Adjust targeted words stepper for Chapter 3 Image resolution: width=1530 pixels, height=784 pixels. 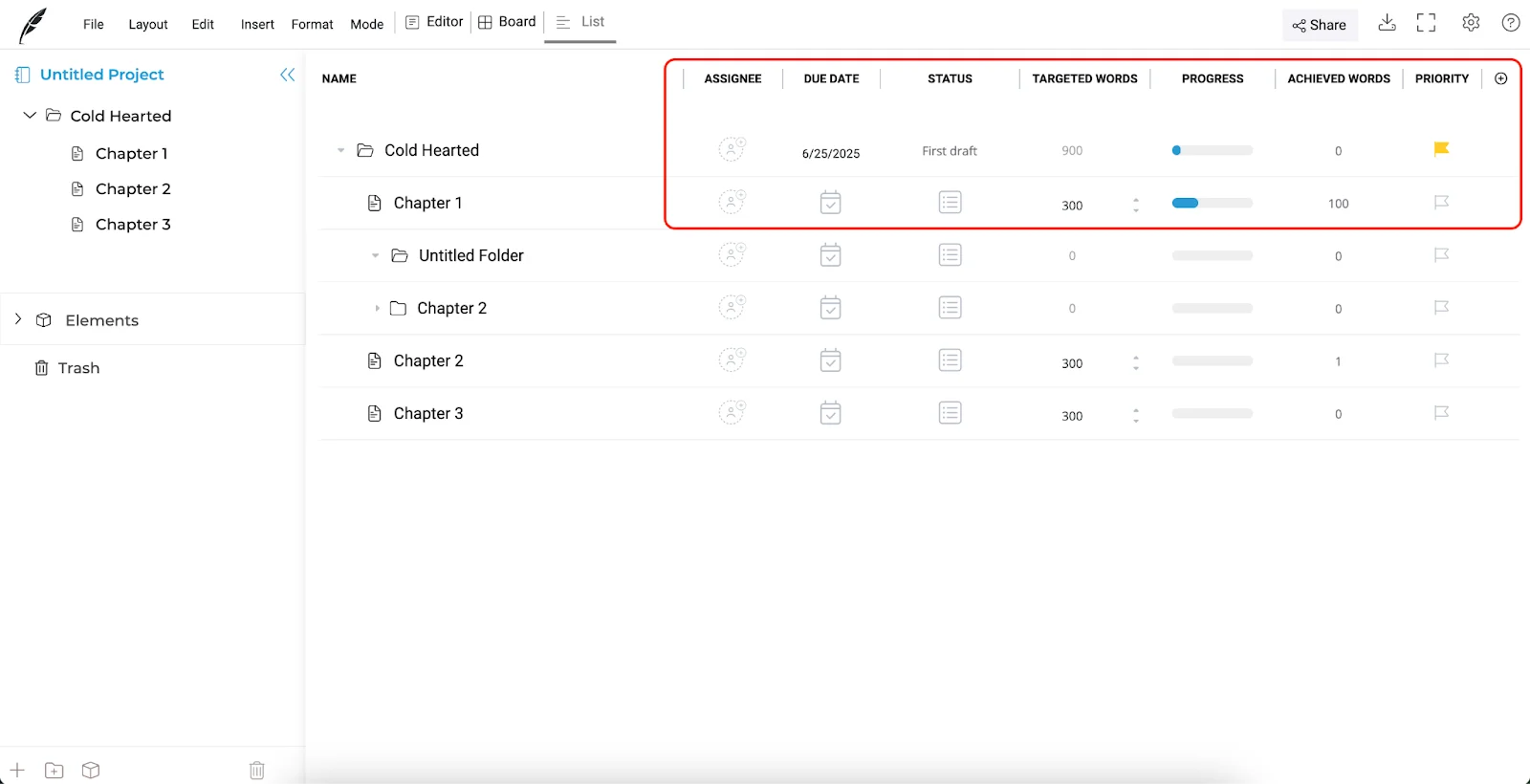[x=1136, y=416]
